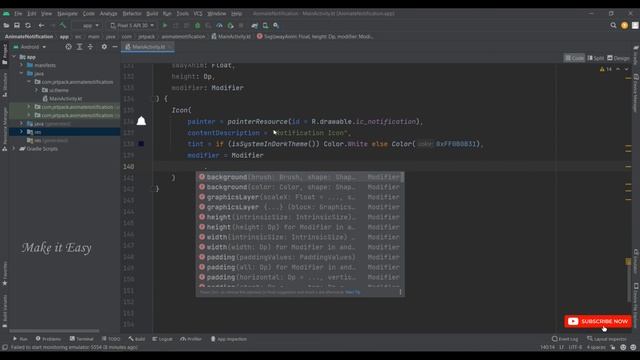Open the Navigate menu
Image resolution: width=640 pixels, height=360 pixels.
click(67, 13)
